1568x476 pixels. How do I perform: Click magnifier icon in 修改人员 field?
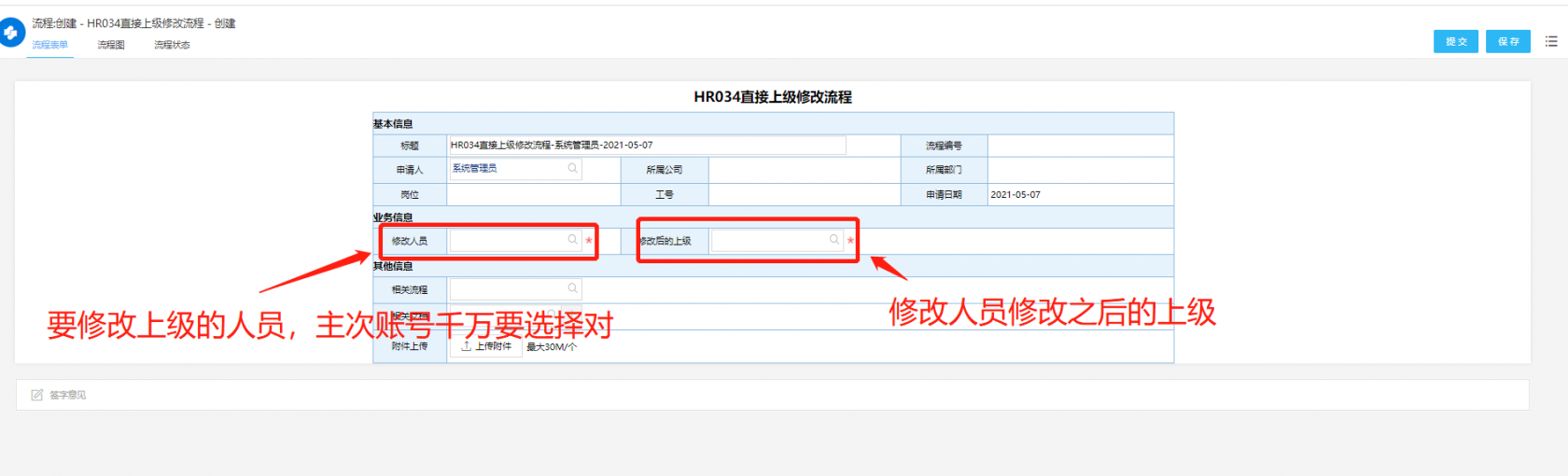point(572,240)
